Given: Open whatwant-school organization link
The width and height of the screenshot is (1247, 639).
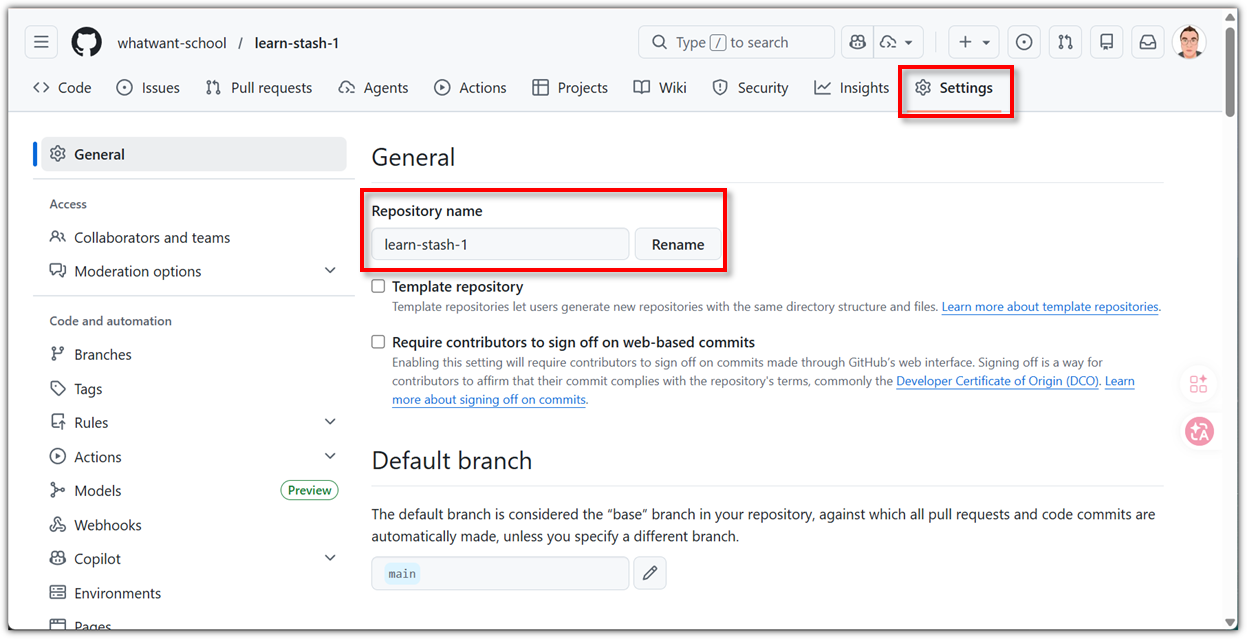Looking at the screenshot, I should click(x=172, y=43).
